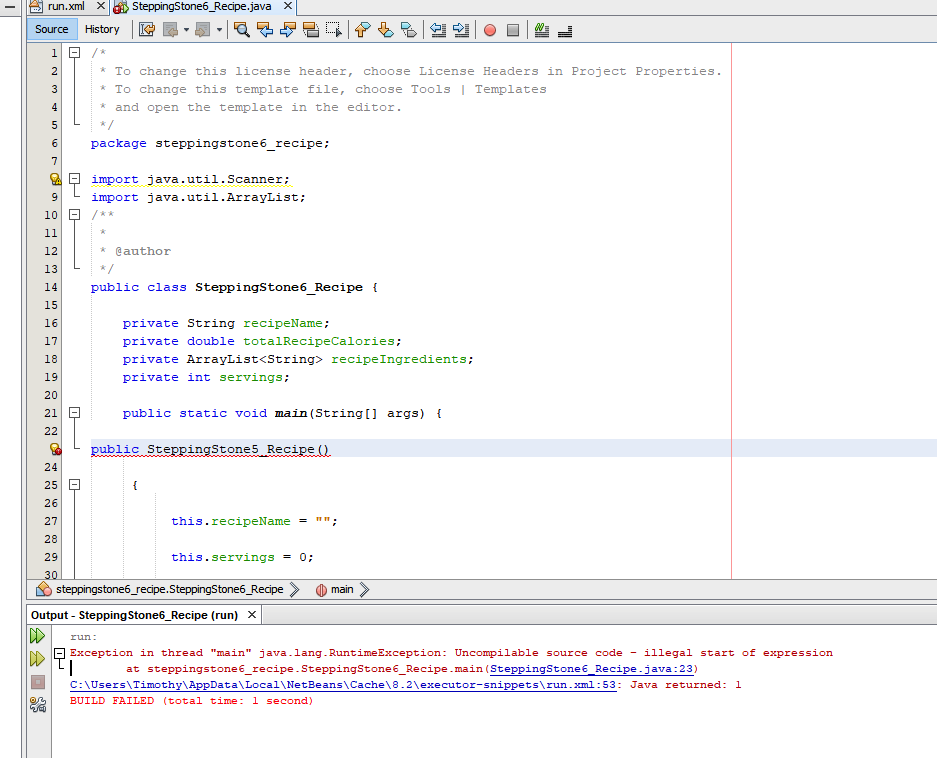Expand chevron after main breadcrumb
Image resolution: width=937 pixels, height=758 pixels.
[365, 589]
